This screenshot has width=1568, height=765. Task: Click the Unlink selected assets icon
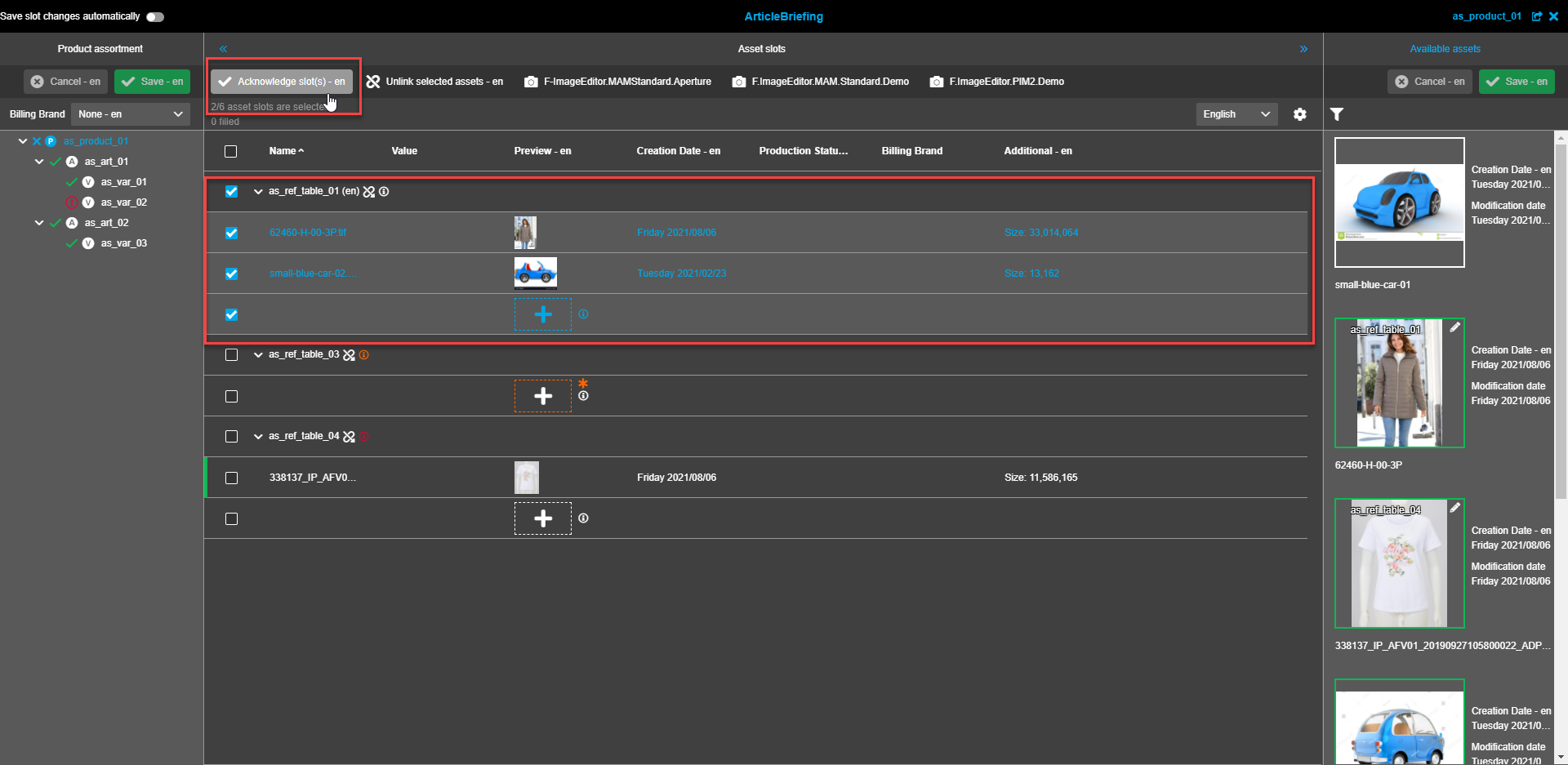pos(373,82)
